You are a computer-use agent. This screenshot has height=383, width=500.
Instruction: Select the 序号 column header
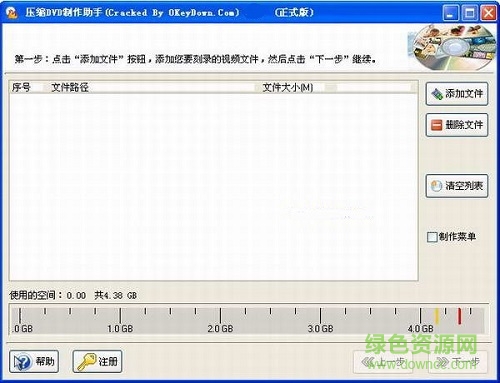click(x=26, y=88)
